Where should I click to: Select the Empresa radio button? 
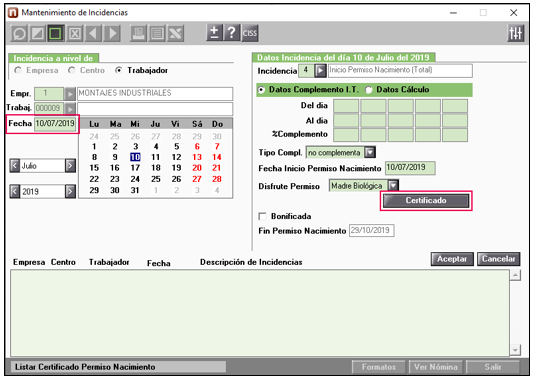point(18,70)
